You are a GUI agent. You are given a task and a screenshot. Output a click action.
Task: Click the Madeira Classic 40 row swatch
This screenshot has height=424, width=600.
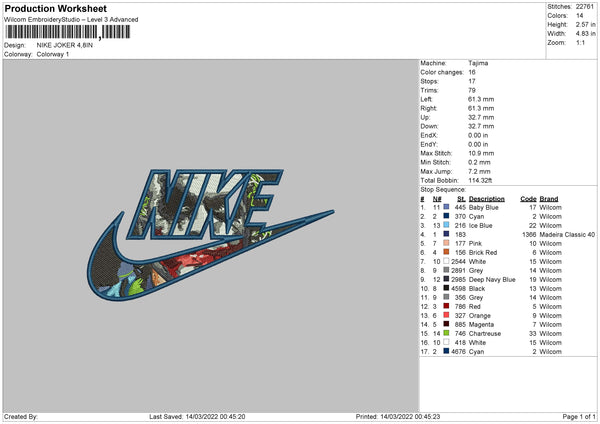point(446,234)
